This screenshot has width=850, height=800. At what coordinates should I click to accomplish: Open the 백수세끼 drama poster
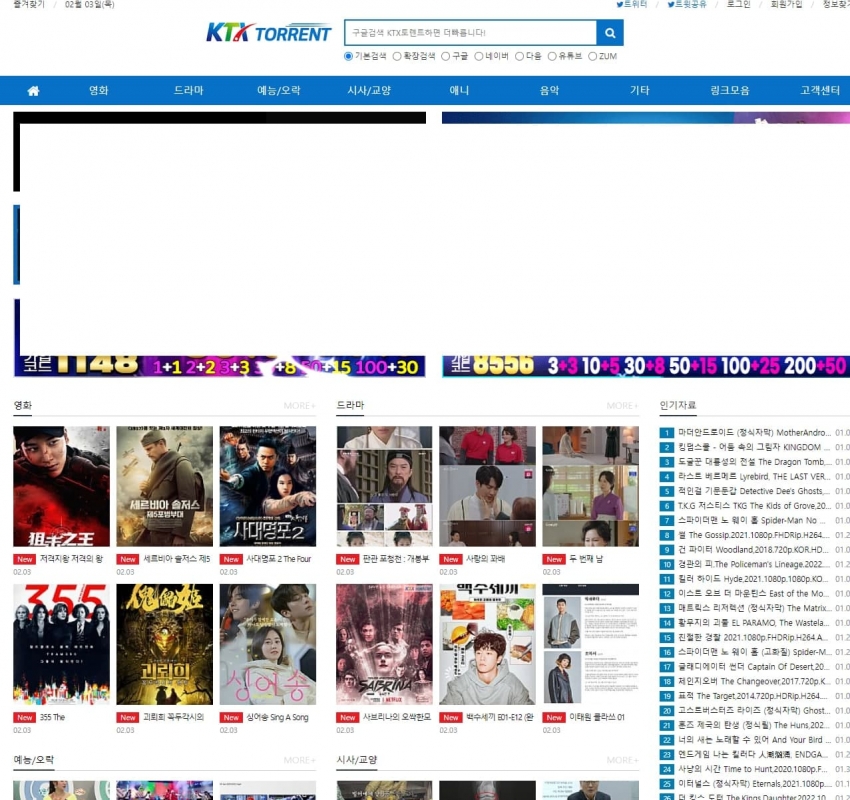(487, 644)
